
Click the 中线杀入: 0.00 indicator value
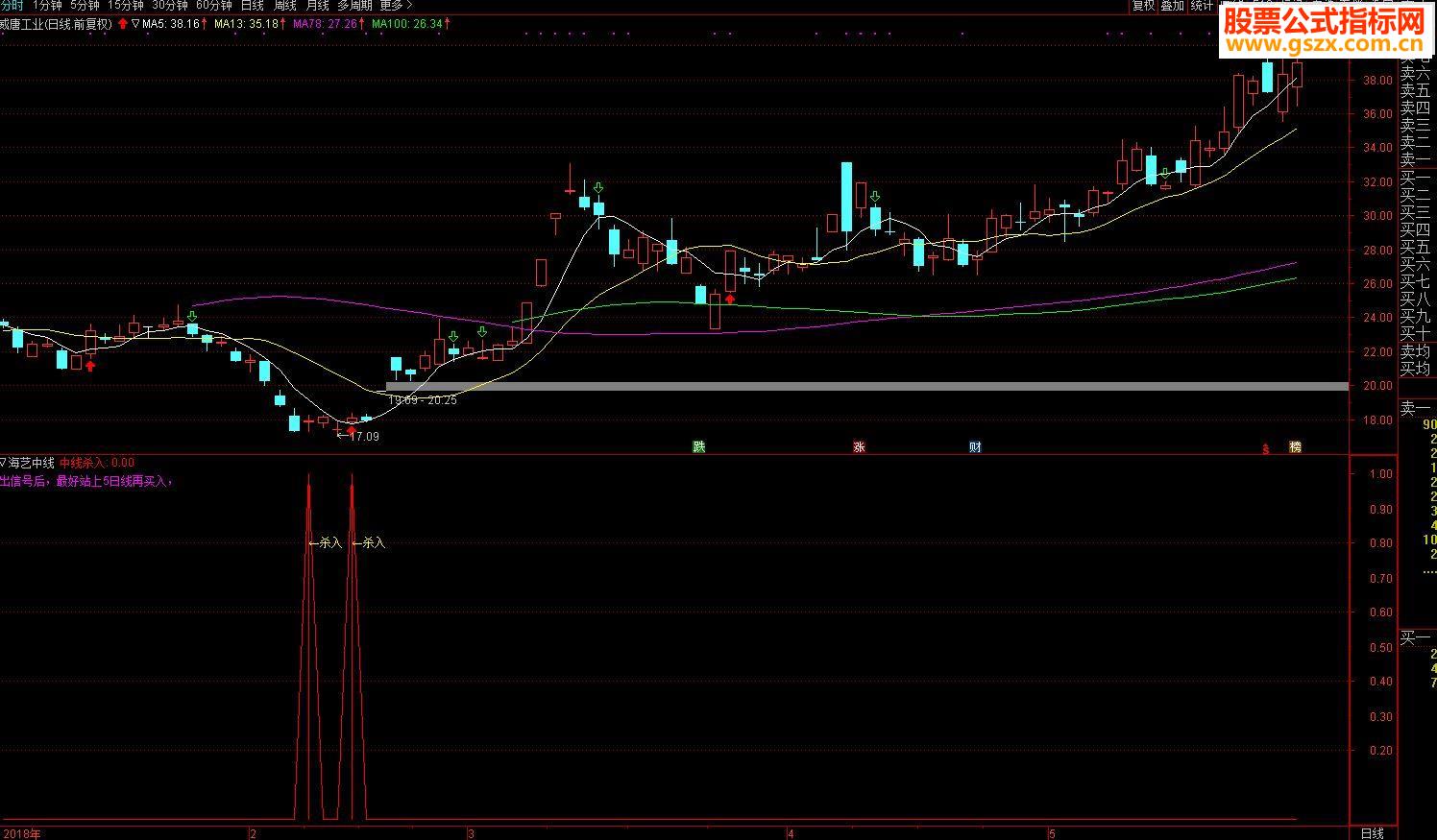coord(97,463)
